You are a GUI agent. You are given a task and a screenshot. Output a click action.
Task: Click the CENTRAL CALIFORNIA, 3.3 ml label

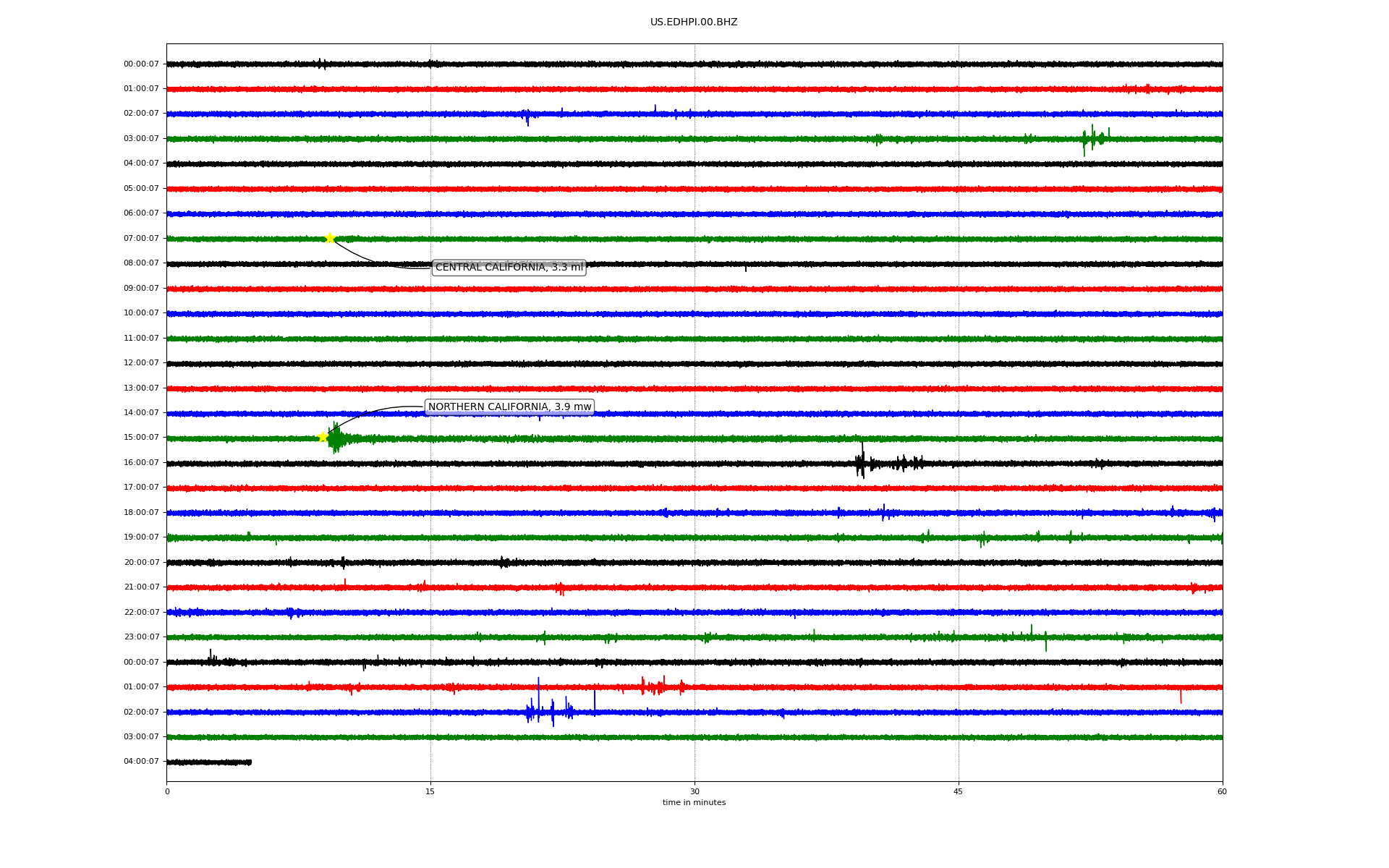pos(509,268)
